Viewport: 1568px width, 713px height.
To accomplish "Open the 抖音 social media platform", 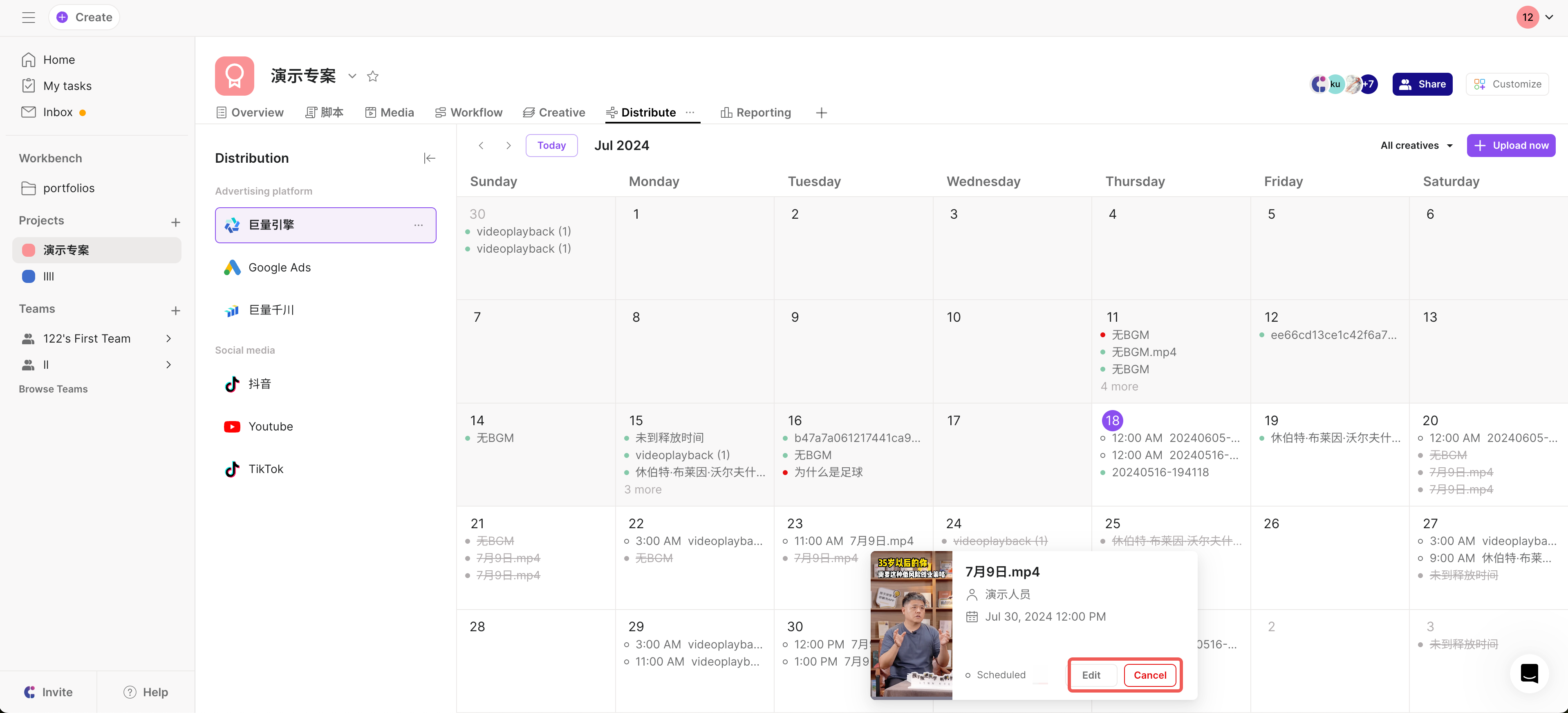I will [x=259, y=383].
